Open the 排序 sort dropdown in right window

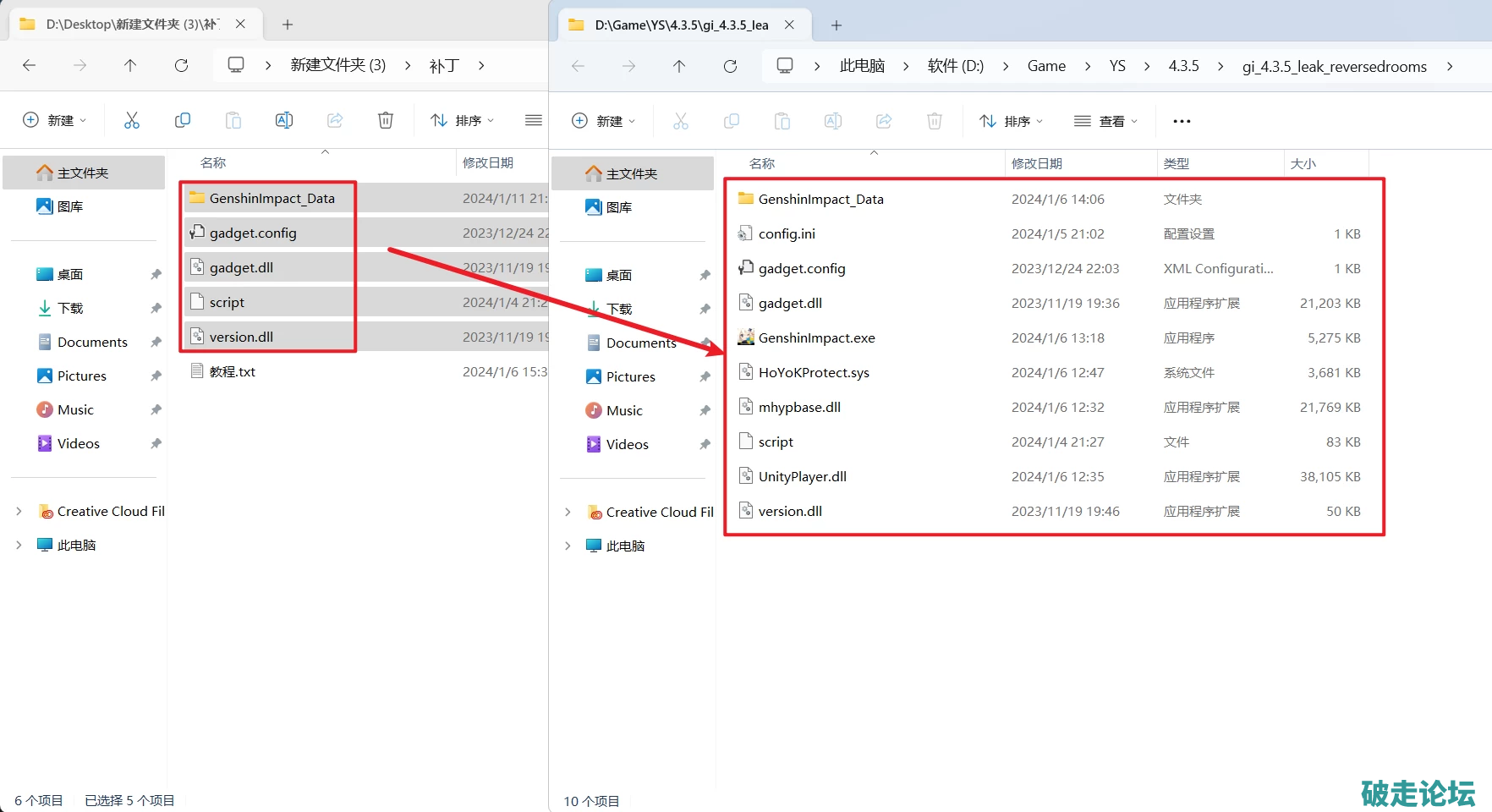[x=1012, y=121]
